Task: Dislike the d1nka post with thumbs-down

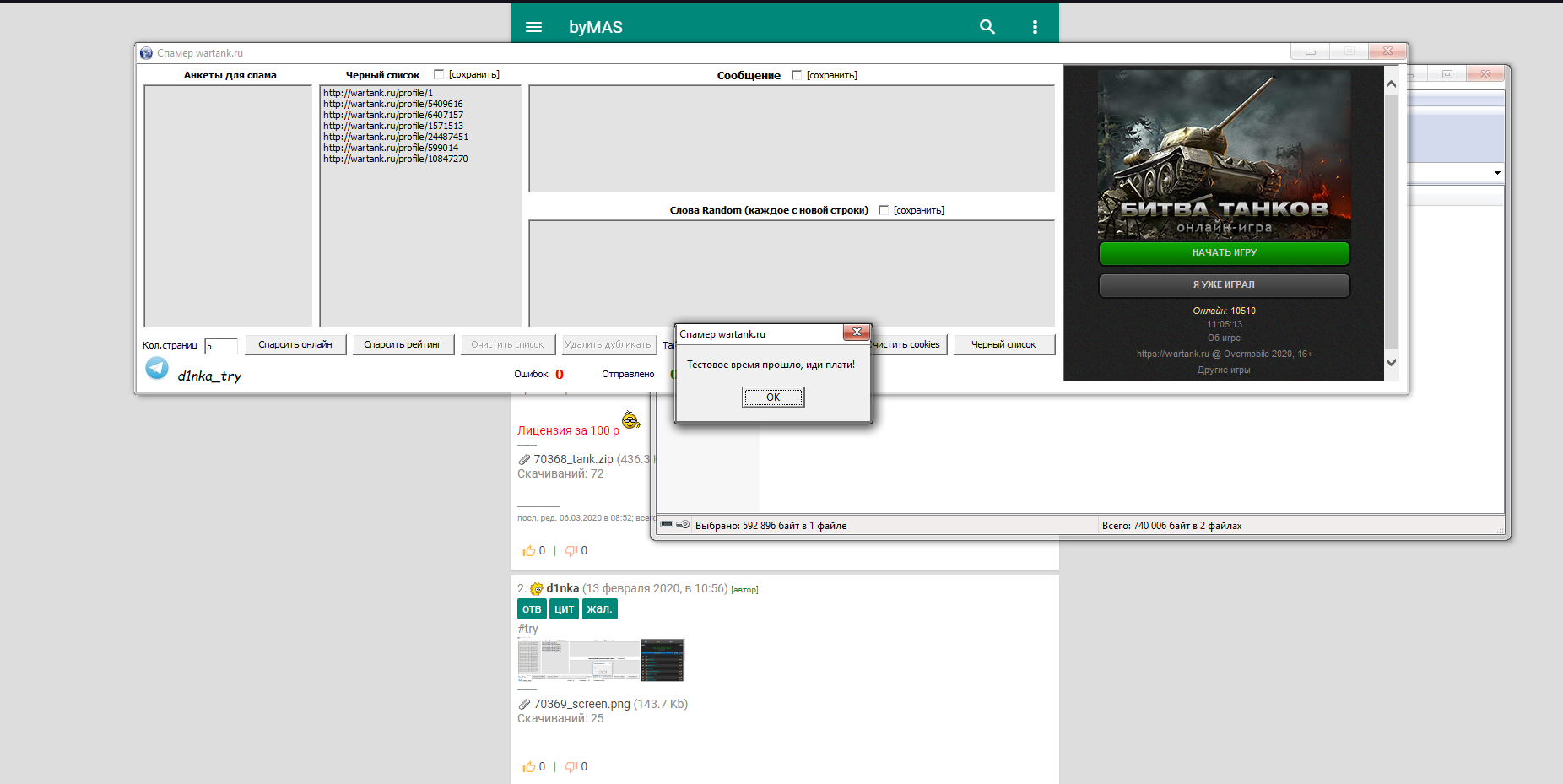Action: point(571,767)
